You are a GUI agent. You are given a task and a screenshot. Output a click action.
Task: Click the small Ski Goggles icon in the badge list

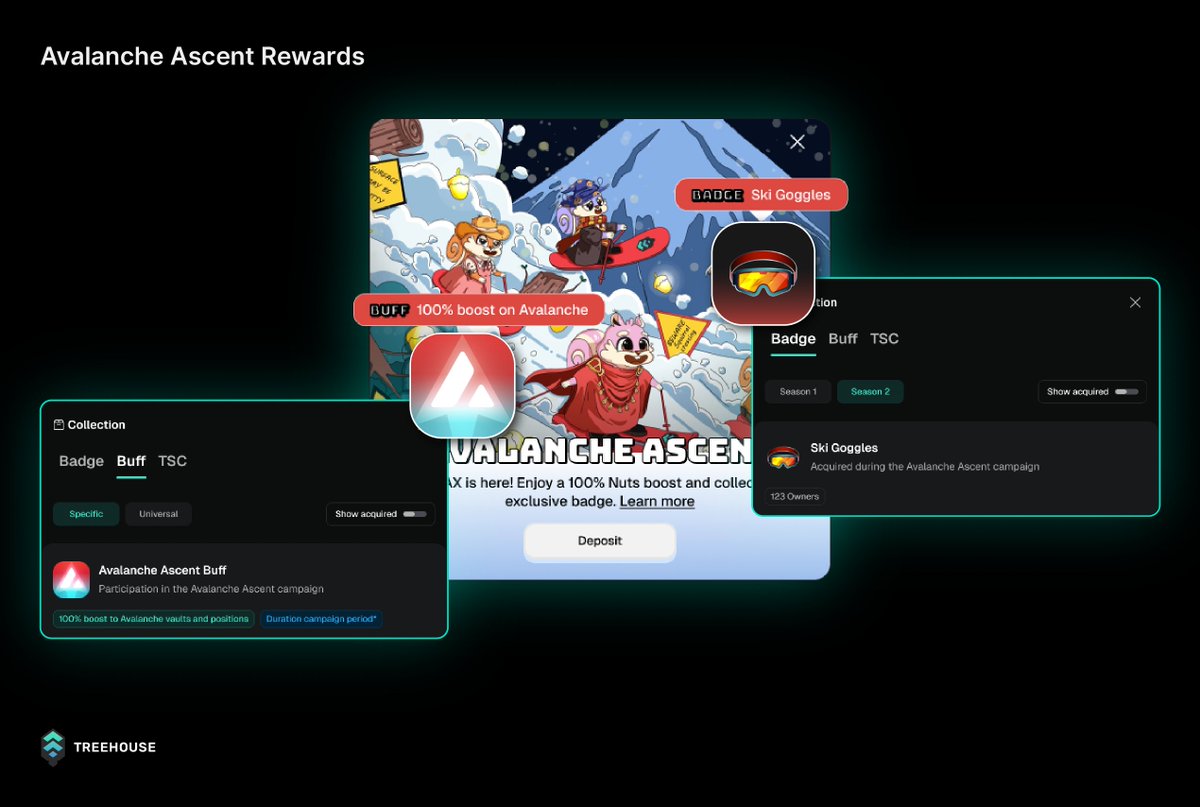[783, 457]
